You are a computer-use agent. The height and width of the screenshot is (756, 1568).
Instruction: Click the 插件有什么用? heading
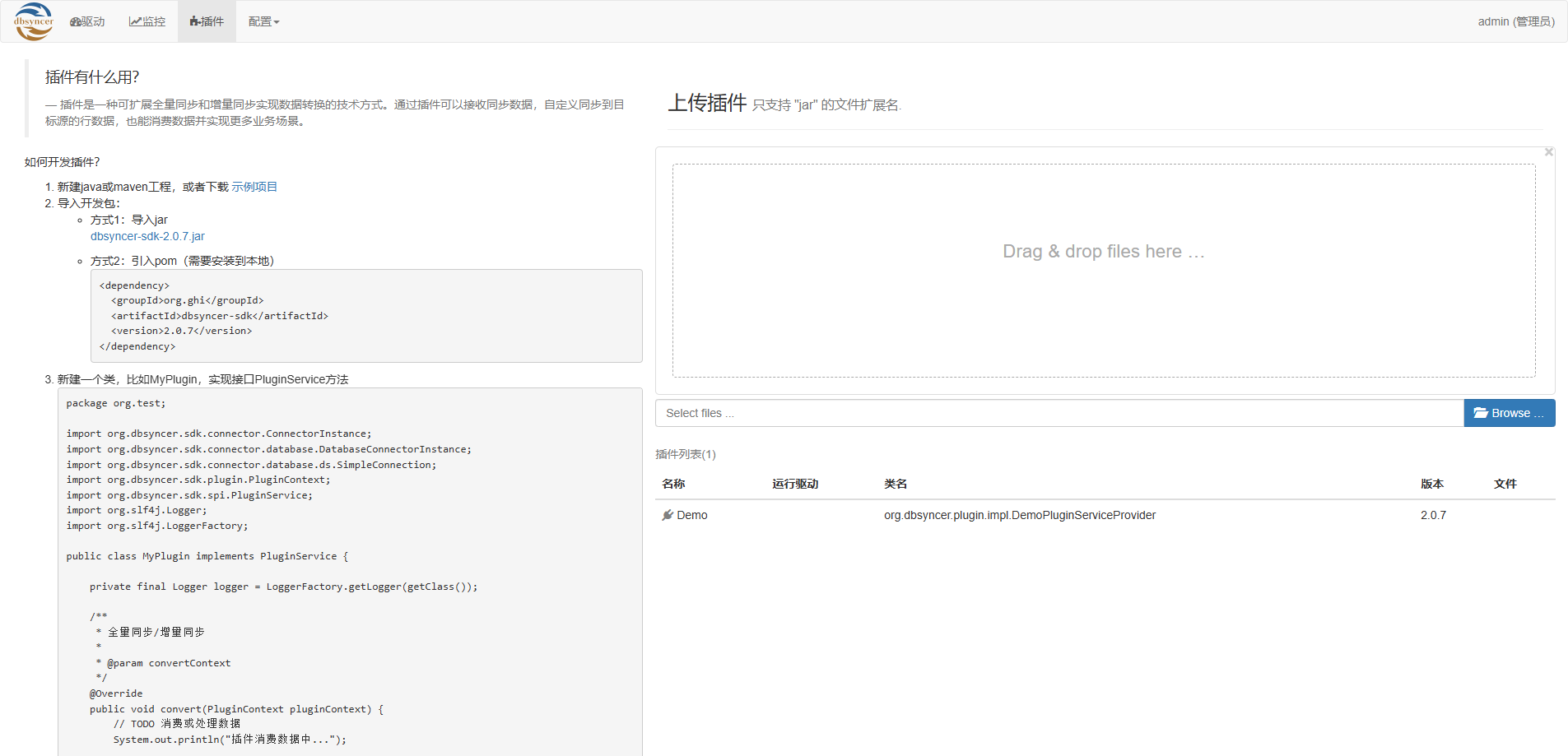coord(92,77)
